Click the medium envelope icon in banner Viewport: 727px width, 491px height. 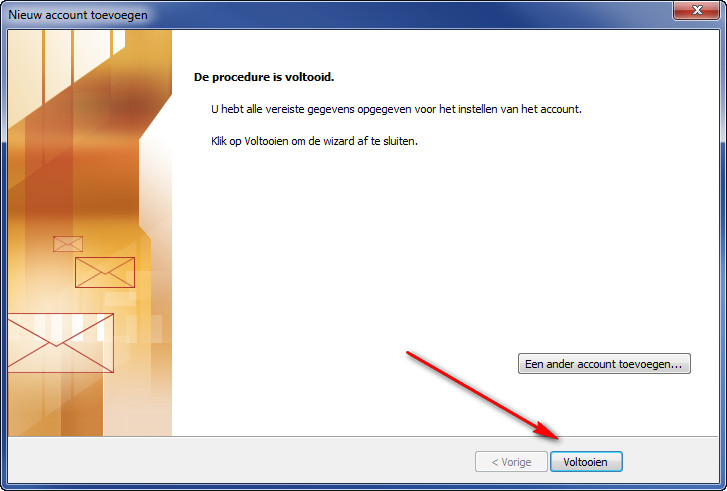click(105, 272)
